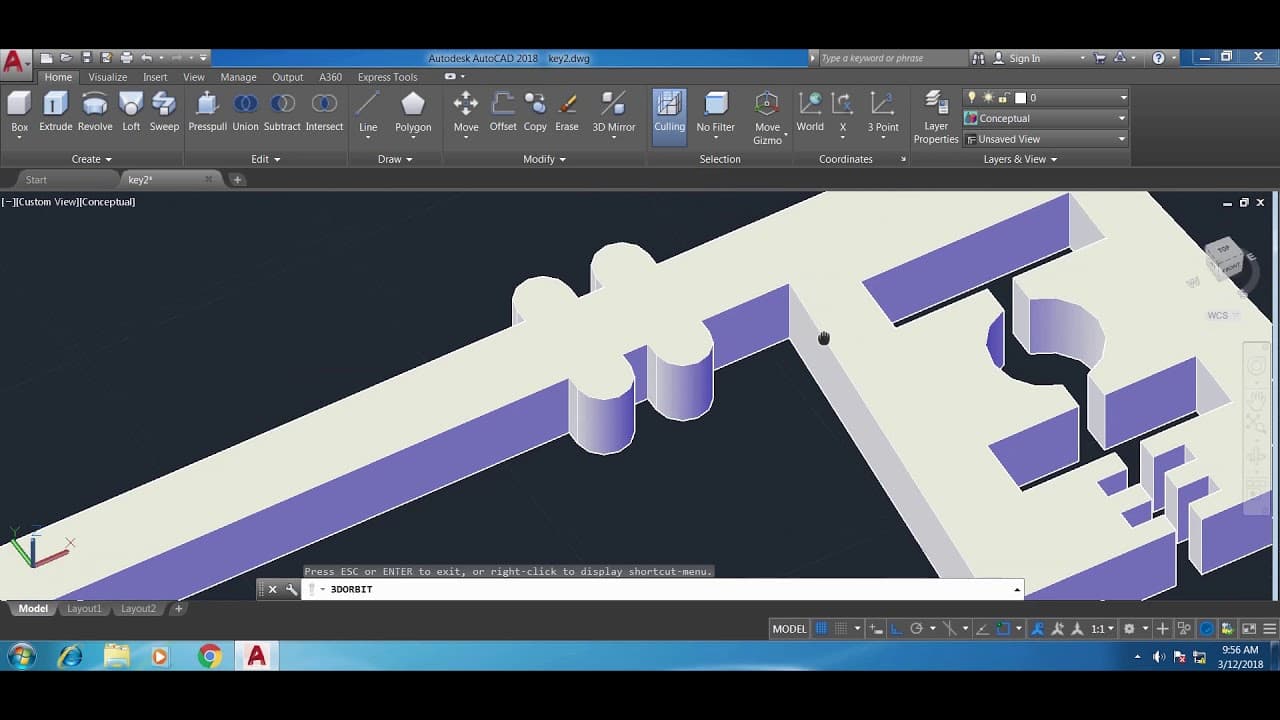
Task: Click the Sign In link
Action: click(x=1024, y=58)
